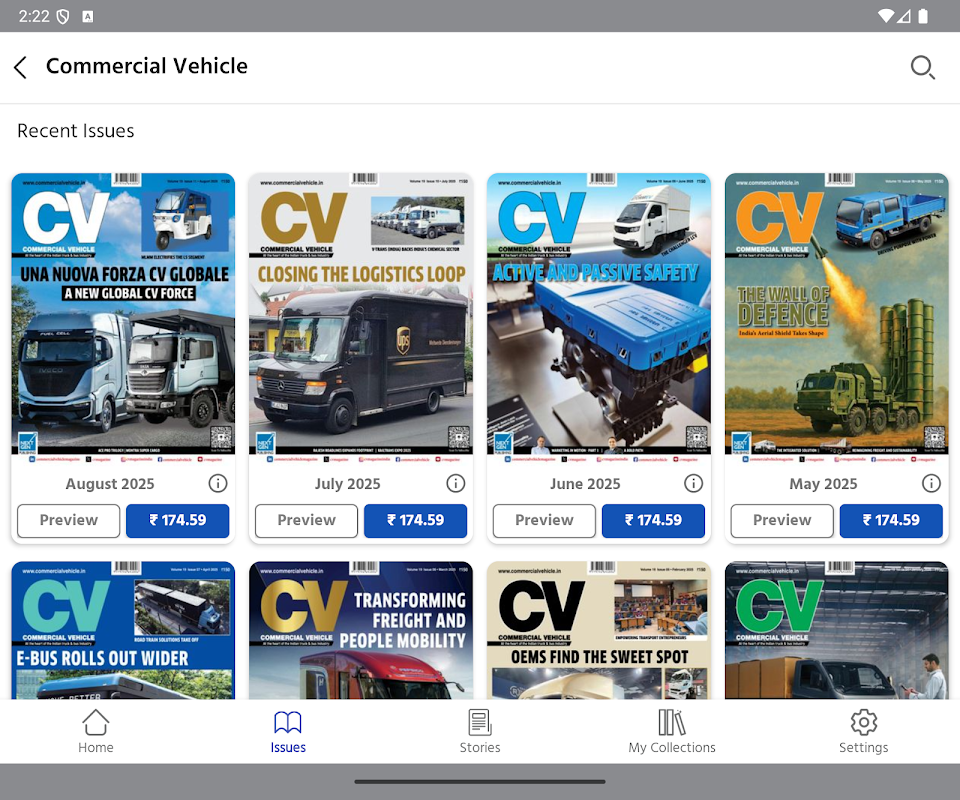Buy the June 2025 issue for ₹174.59
This screenshot has height=800, width=960.
(x=653, y=521)
